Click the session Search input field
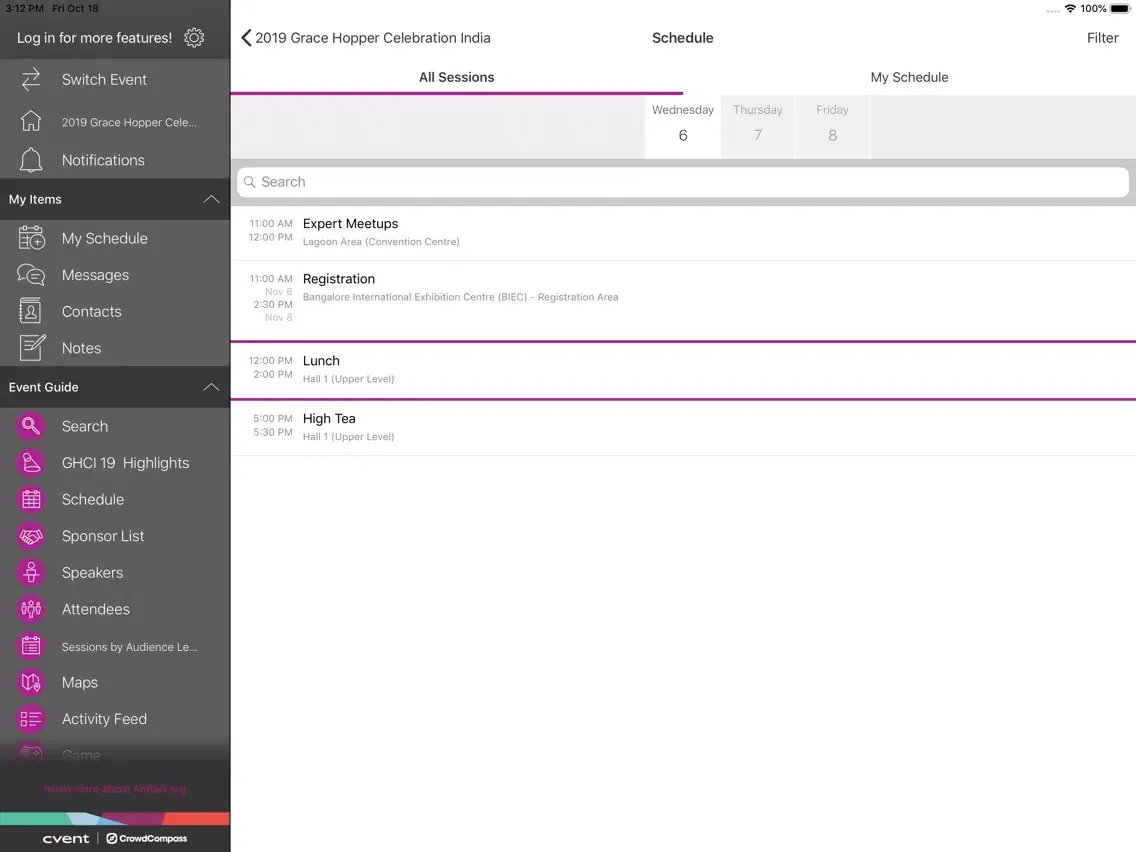The height and width of the screenshot is (852, 1136). [x=682, y=182]
